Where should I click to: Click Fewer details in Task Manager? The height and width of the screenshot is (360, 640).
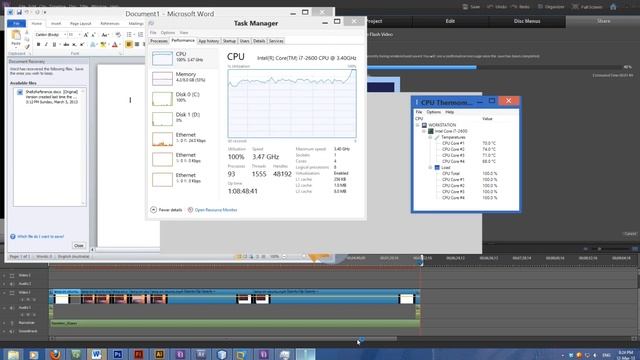tap(167, 210)
